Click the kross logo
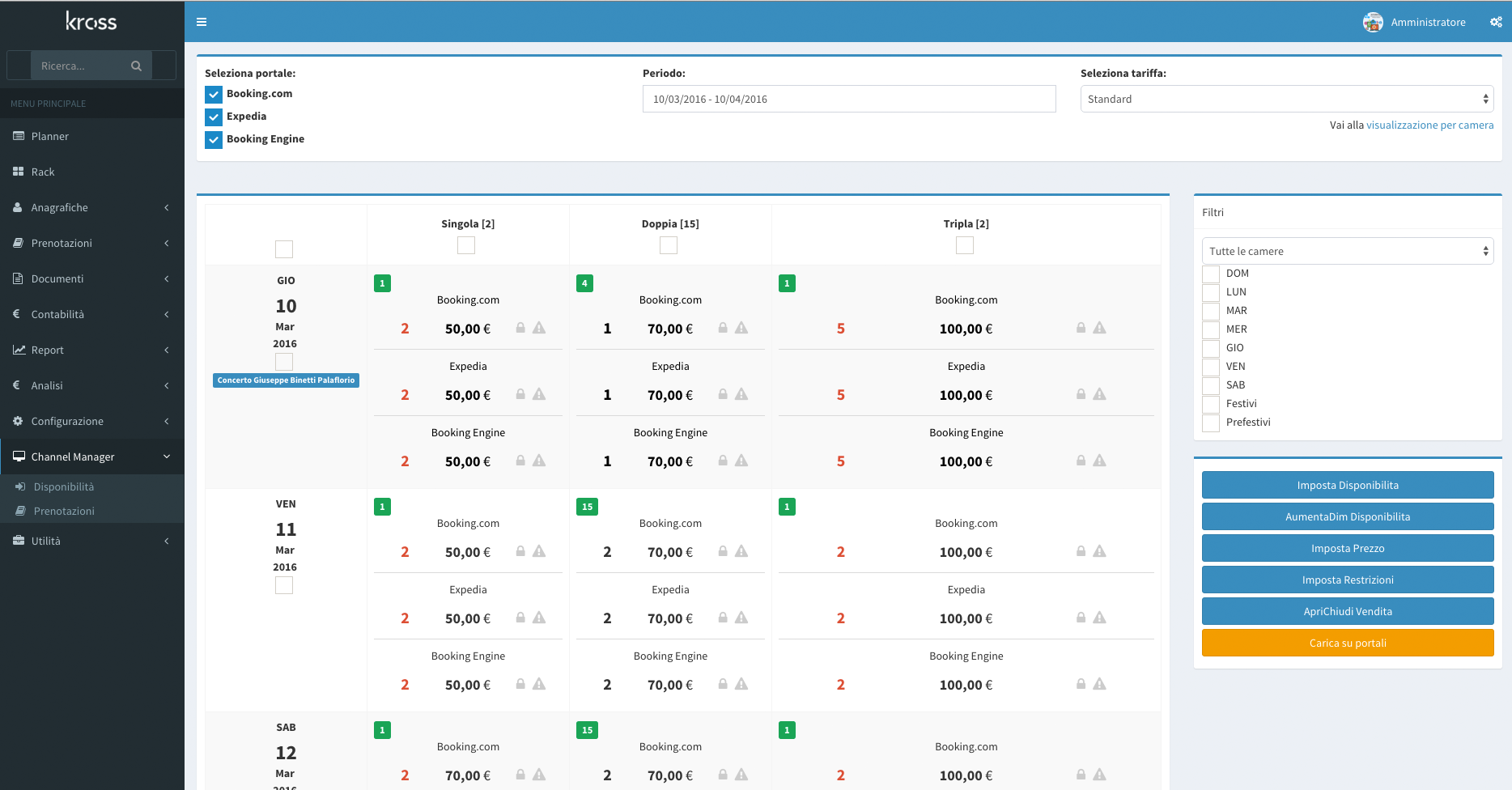 pyautogui.click(x=91, y=21)
